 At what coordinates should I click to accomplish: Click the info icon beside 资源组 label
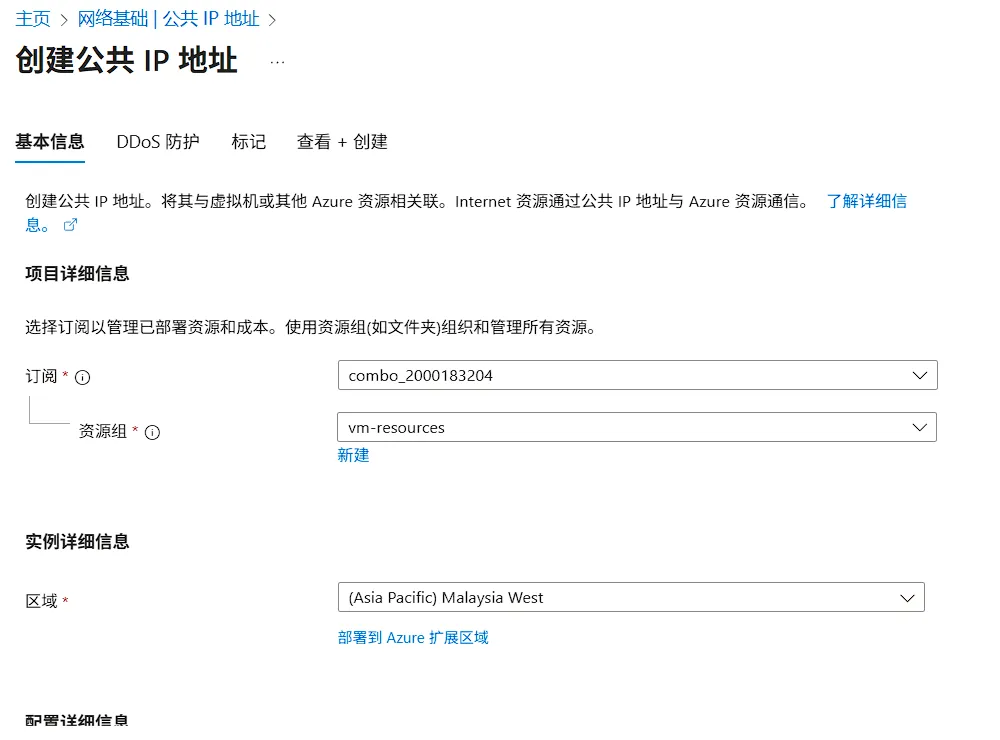tap(151, 432)
